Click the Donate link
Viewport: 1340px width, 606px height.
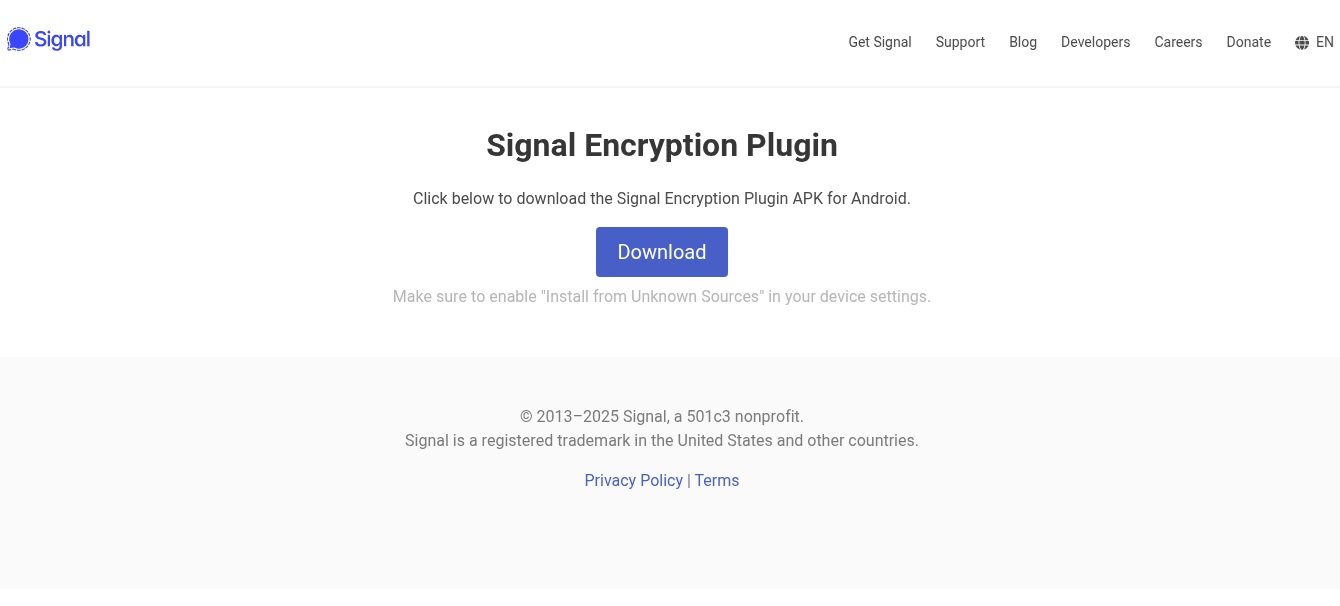[x=1248, y=42]
